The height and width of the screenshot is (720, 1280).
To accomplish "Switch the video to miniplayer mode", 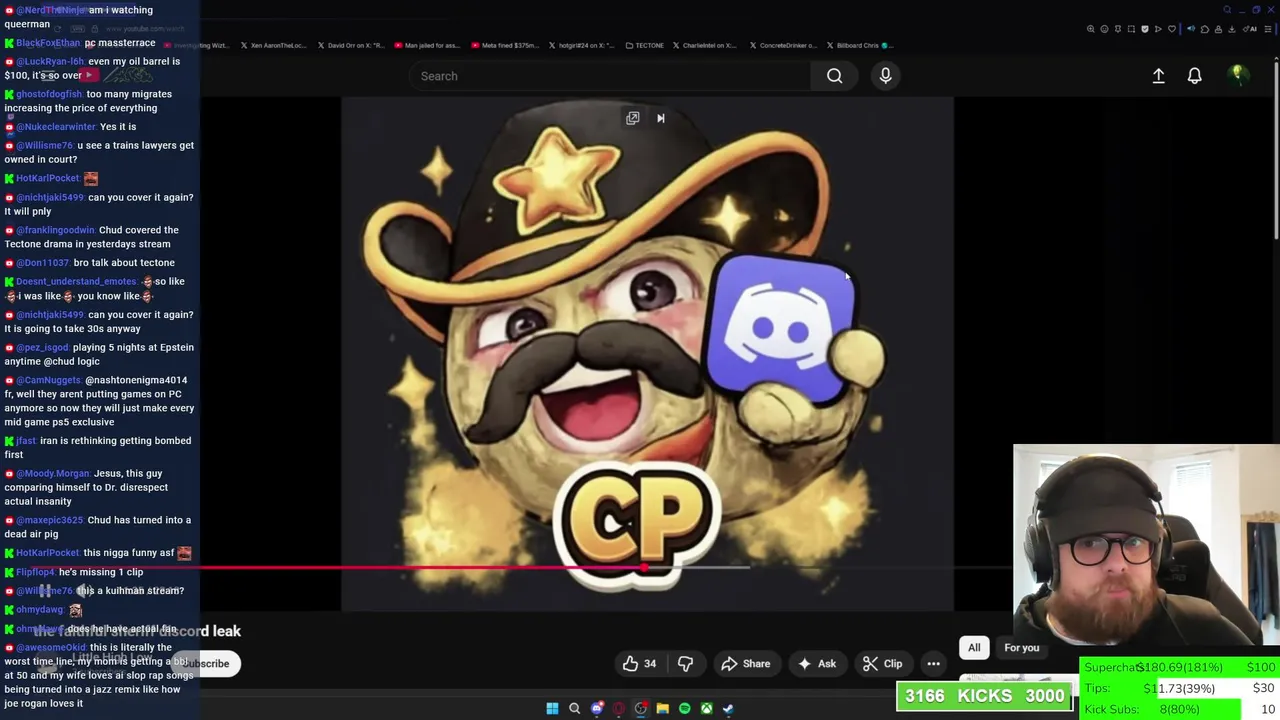I will pyautogui.click(x=632, y=118).
